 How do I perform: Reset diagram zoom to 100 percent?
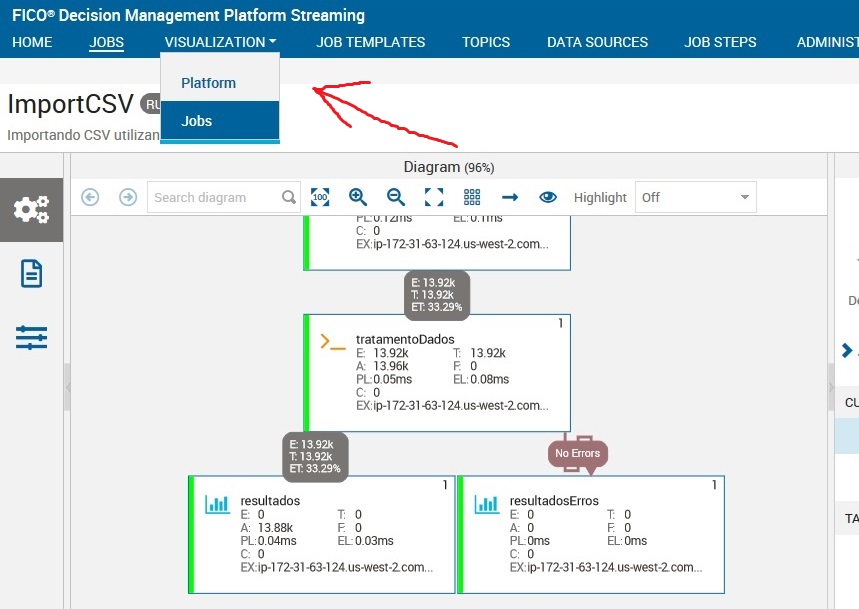[320, 197]
